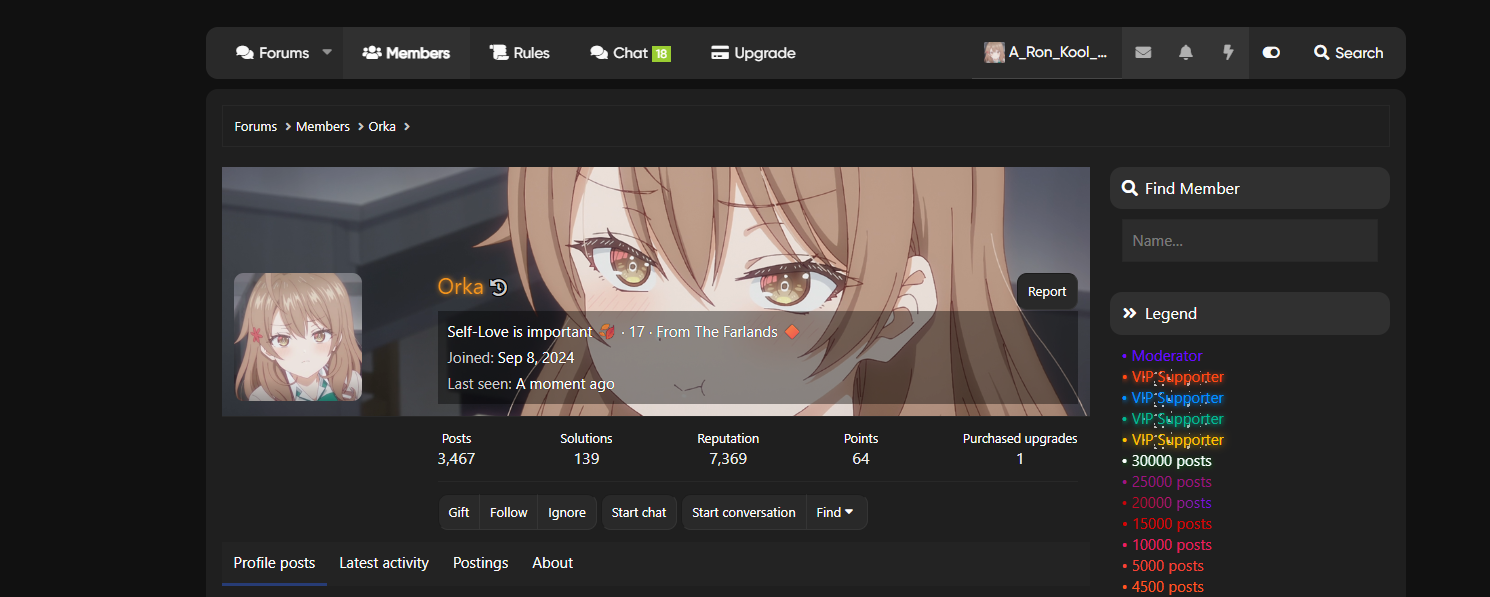Click the history clock icon beside Orka
Screen dimensions: 1490x597
[x=499, y=288]
